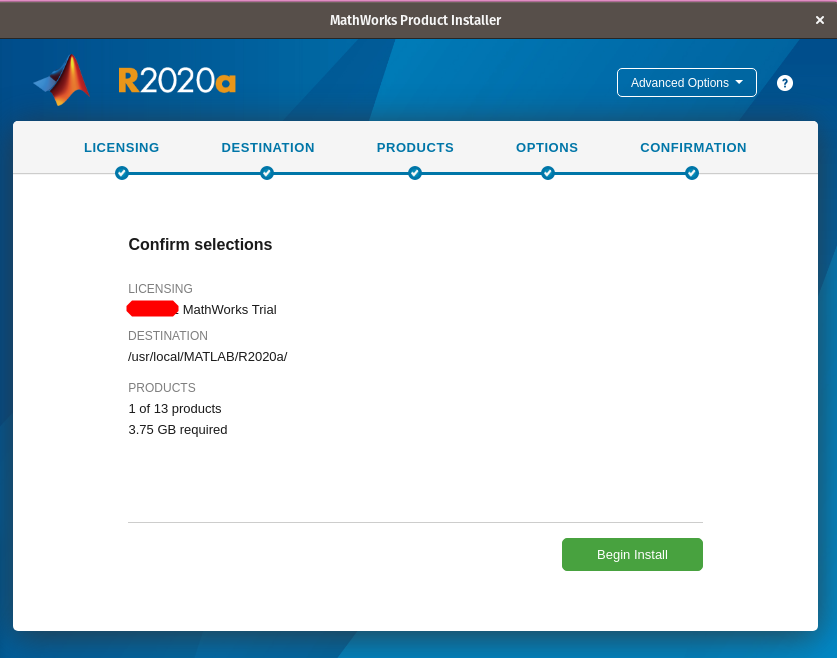Select the CONFIRMATION tab
This screenshot has height=658, width=837.
point(693,148)
